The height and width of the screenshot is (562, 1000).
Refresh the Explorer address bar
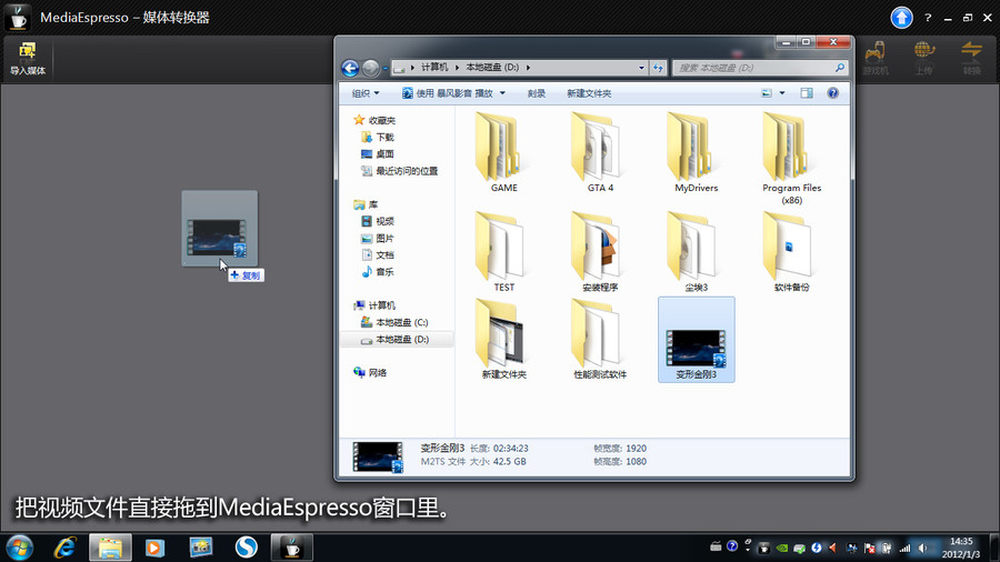click(658, 68)
